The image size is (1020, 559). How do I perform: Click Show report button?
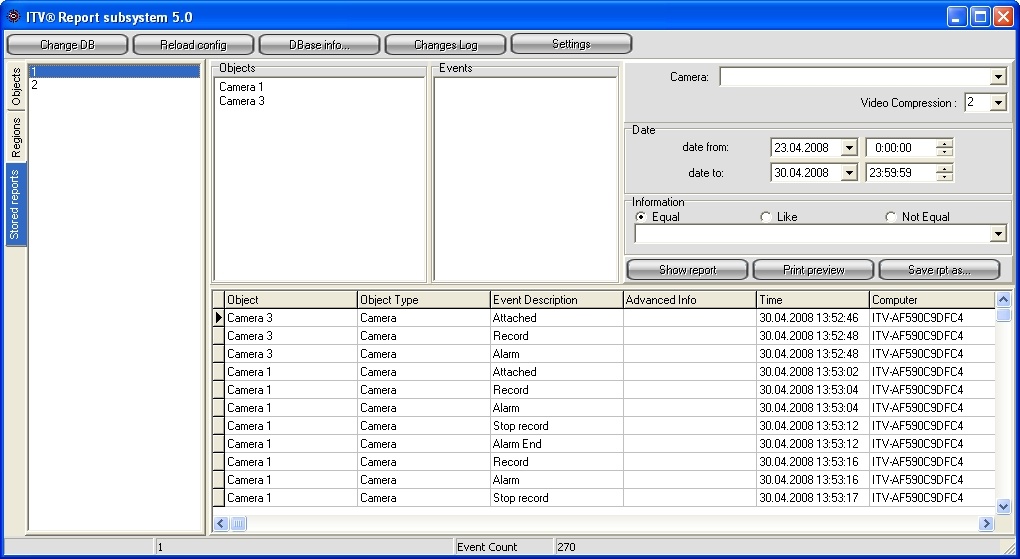pyautogui.click(x=687, y=270)
